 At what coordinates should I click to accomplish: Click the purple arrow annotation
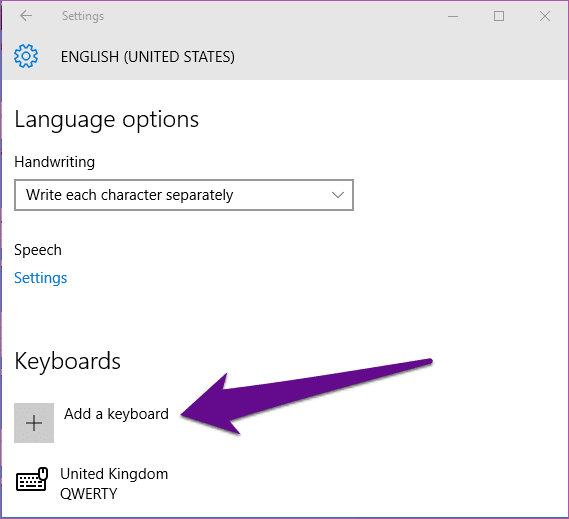click(x=306, y=396)
